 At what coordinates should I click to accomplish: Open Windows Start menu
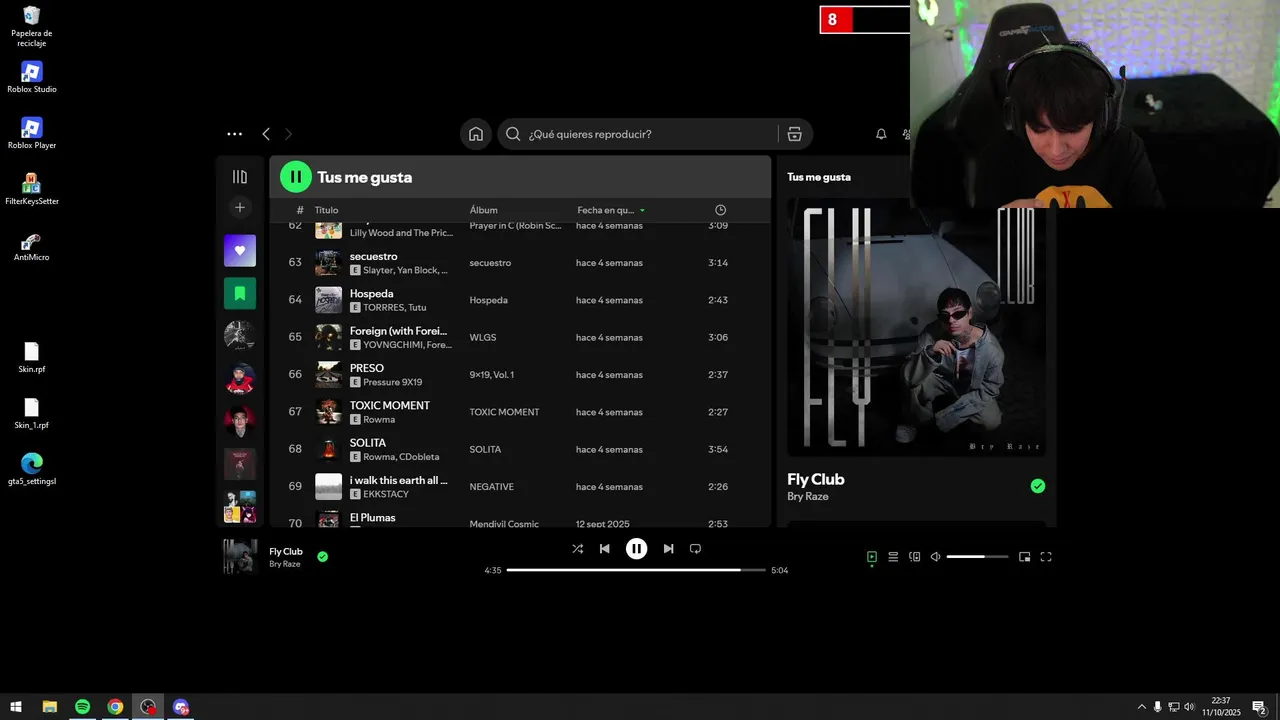(x=16, y=707)
